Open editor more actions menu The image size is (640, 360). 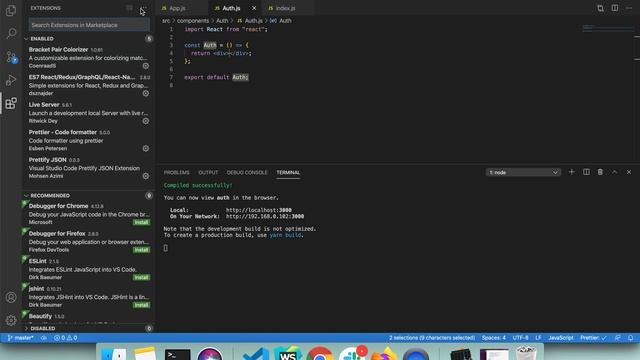pos(629,8)
